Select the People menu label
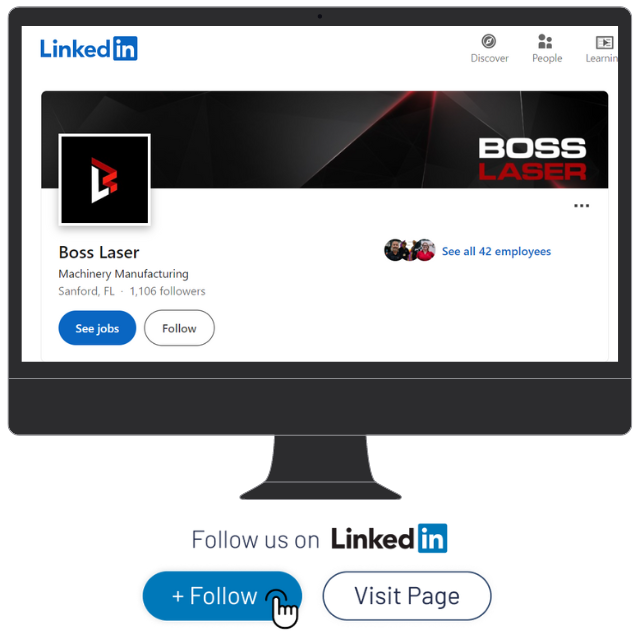The height and width of the screenshot is (640, 640). click(547, 58)
